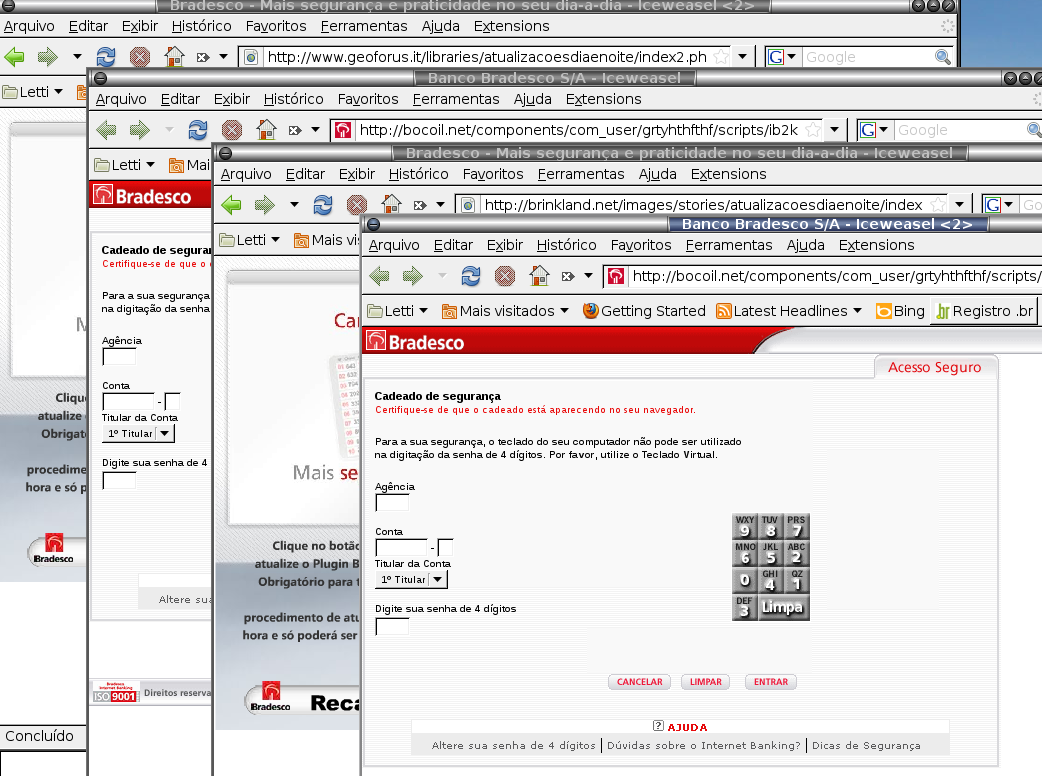
Task: Open Latest Headlines feed bookmark
Action: (x=782, y=311)
